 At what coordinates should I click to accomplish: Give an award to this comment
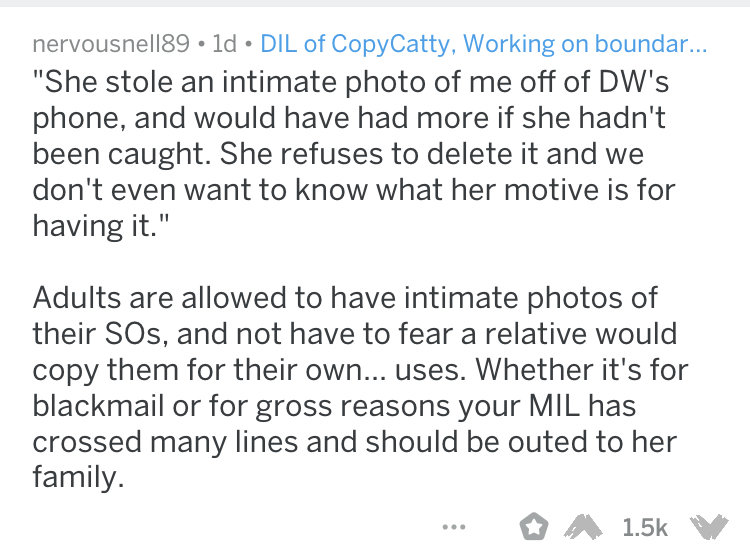(x=533, y=526)
